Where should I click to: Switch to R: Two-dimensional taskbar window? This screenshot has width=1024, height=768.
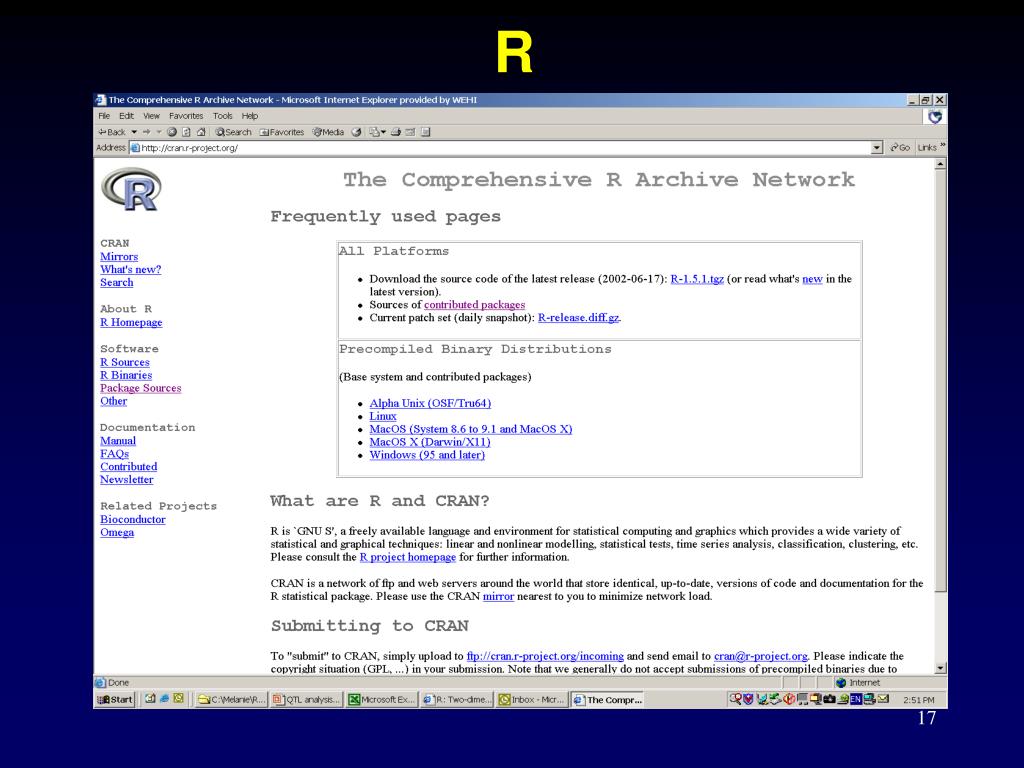pos(457,699)
